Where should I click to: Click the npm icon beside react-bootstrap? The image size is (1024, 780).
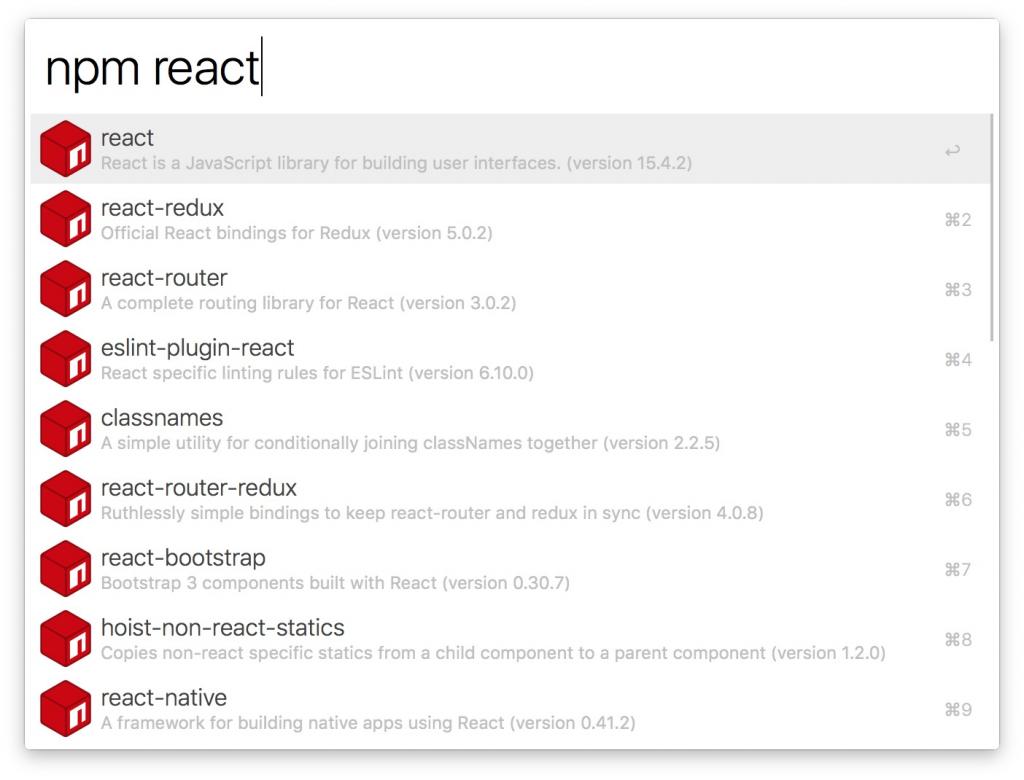(x=65, y=568)
